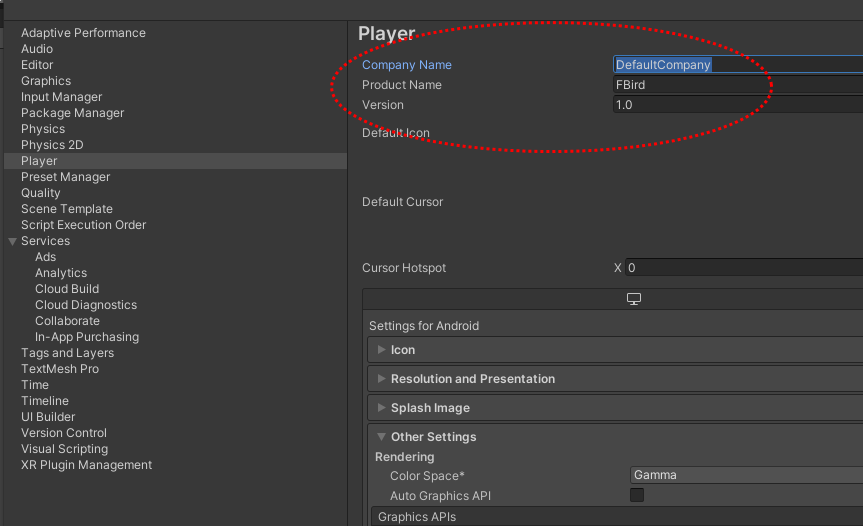Open Graphics settings category
The image size is (863, 526).
click(46, 81)
